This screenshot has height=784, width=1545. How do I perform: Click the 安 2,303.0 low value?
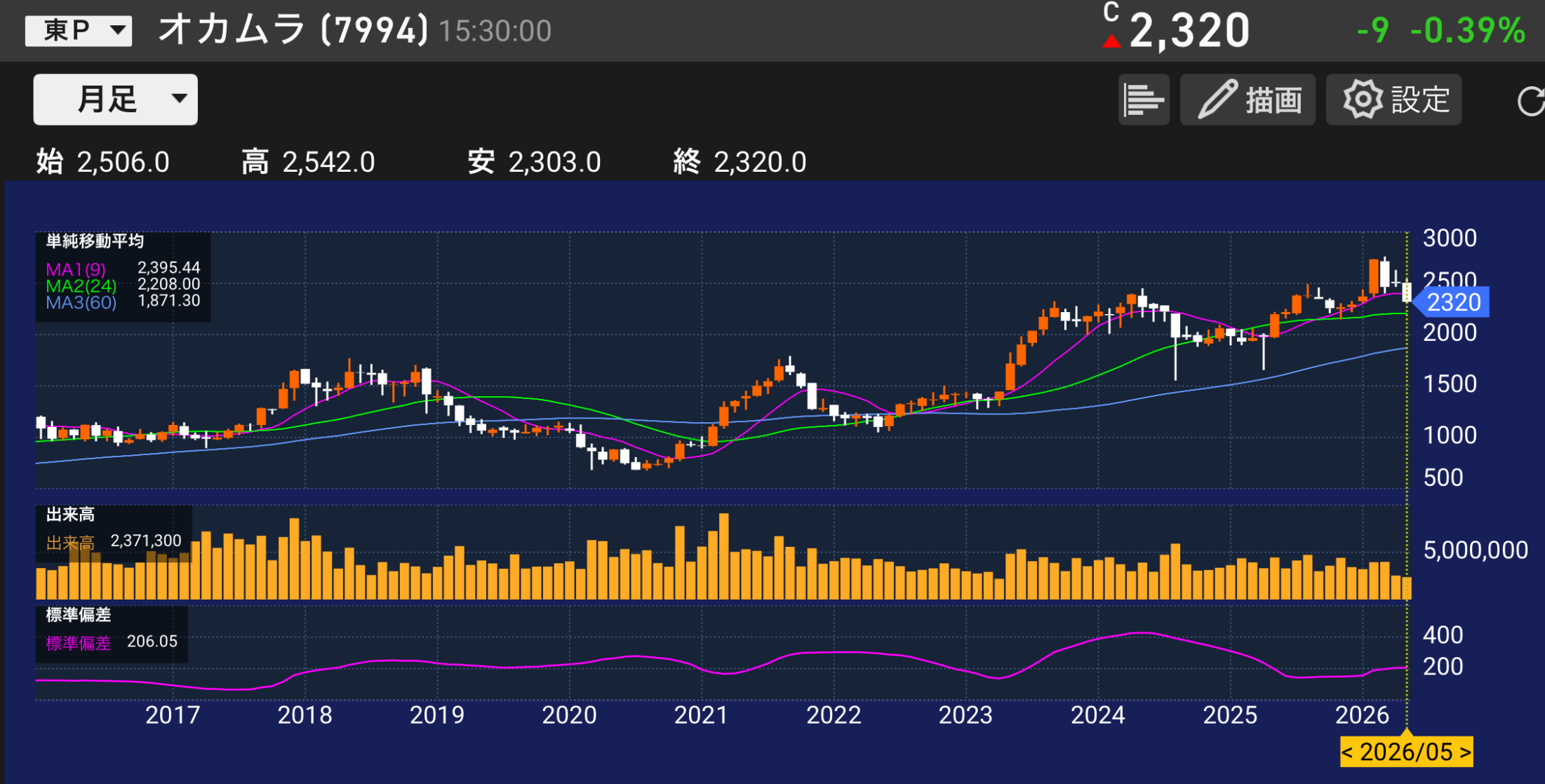(x=535, y=162)
